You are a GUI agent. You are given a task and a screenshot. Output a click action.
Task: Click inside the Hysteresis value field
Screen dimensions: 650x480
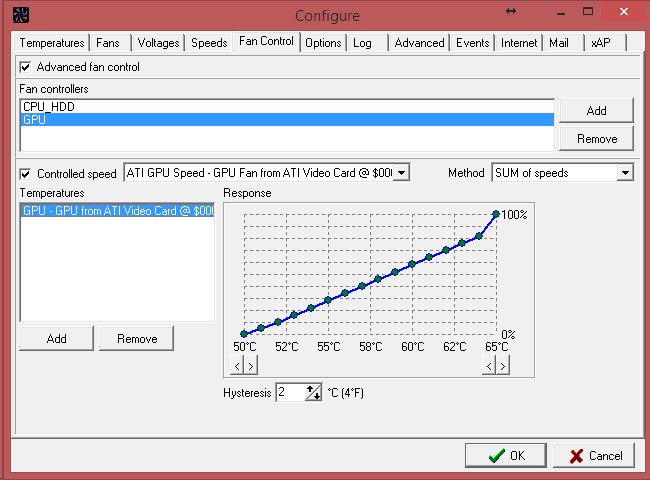[289, 393]
